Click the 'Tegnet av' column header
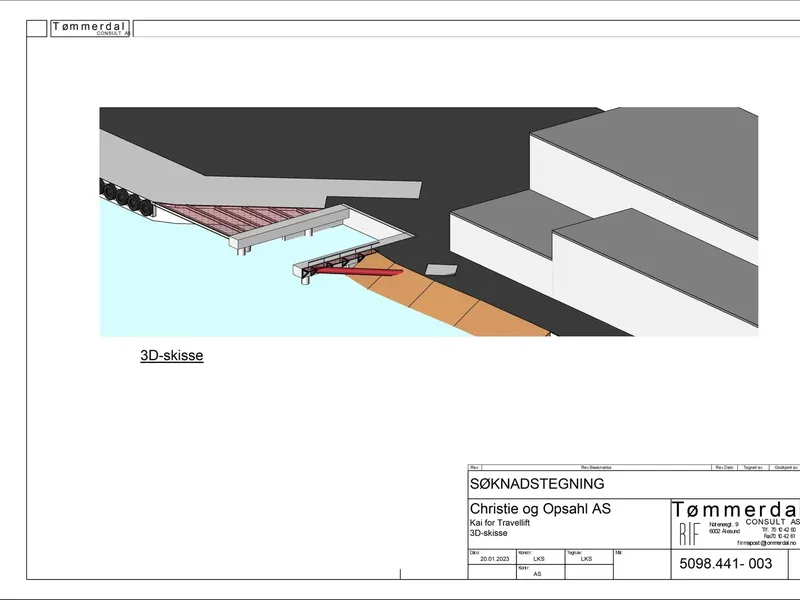 tap(753, 467)
